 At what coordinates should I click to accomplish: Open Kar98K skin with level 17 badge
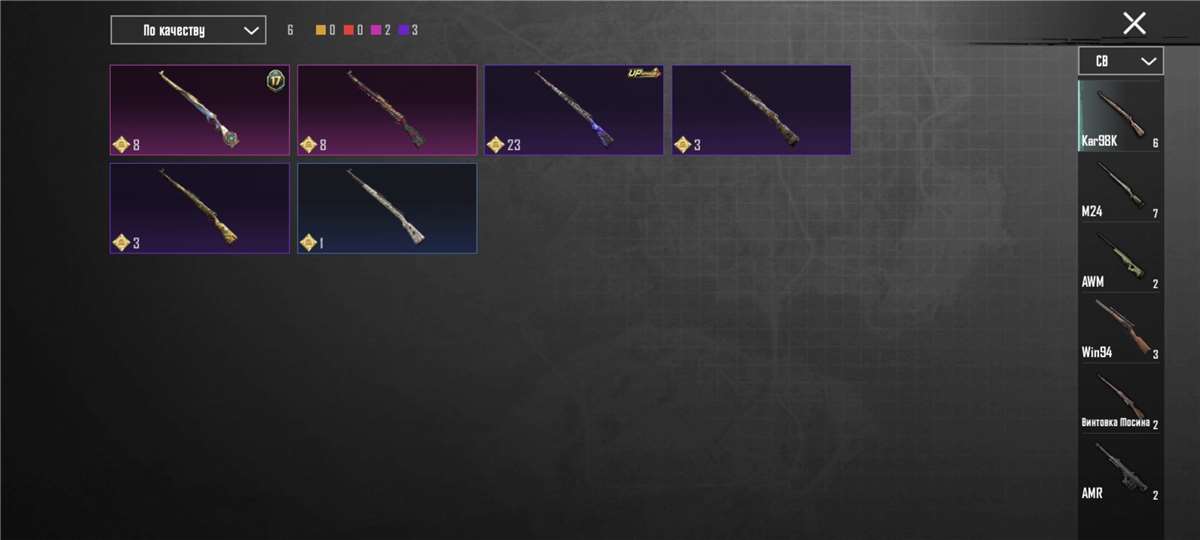pos(200,110)
